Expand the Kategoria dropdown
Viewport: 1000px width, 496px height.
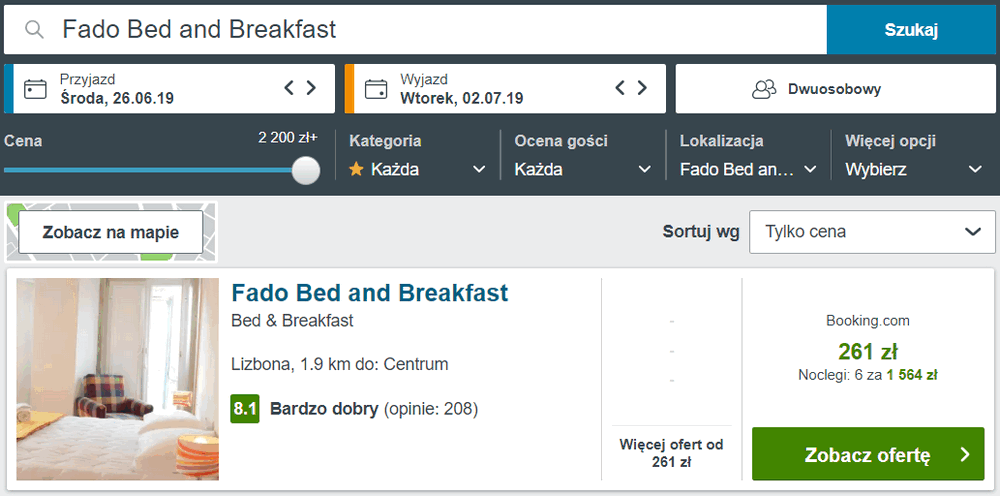[x=418, y=170]
